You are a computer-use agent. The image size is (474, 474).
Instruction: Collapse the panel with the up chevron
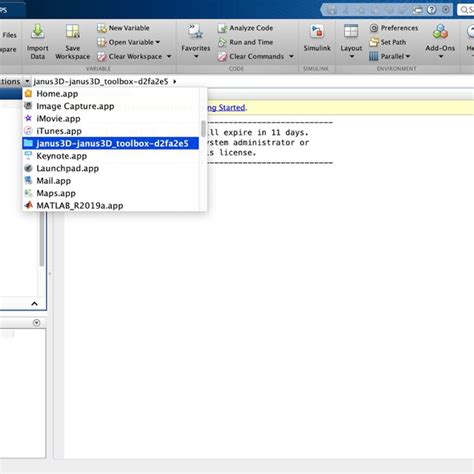(34, 304)
